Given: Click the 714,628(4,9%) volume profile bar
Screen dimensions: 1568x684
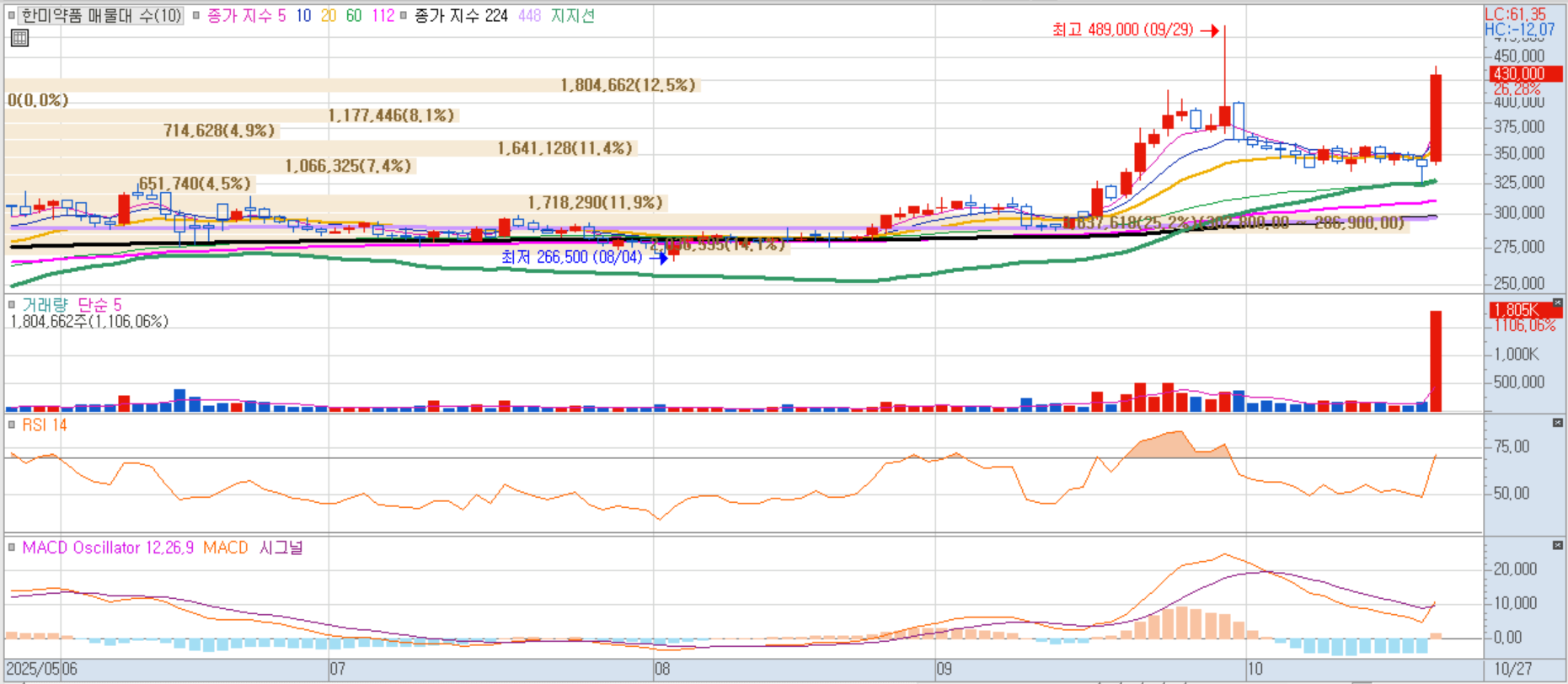Looking at the screenshot, I should tap(142, 131).
